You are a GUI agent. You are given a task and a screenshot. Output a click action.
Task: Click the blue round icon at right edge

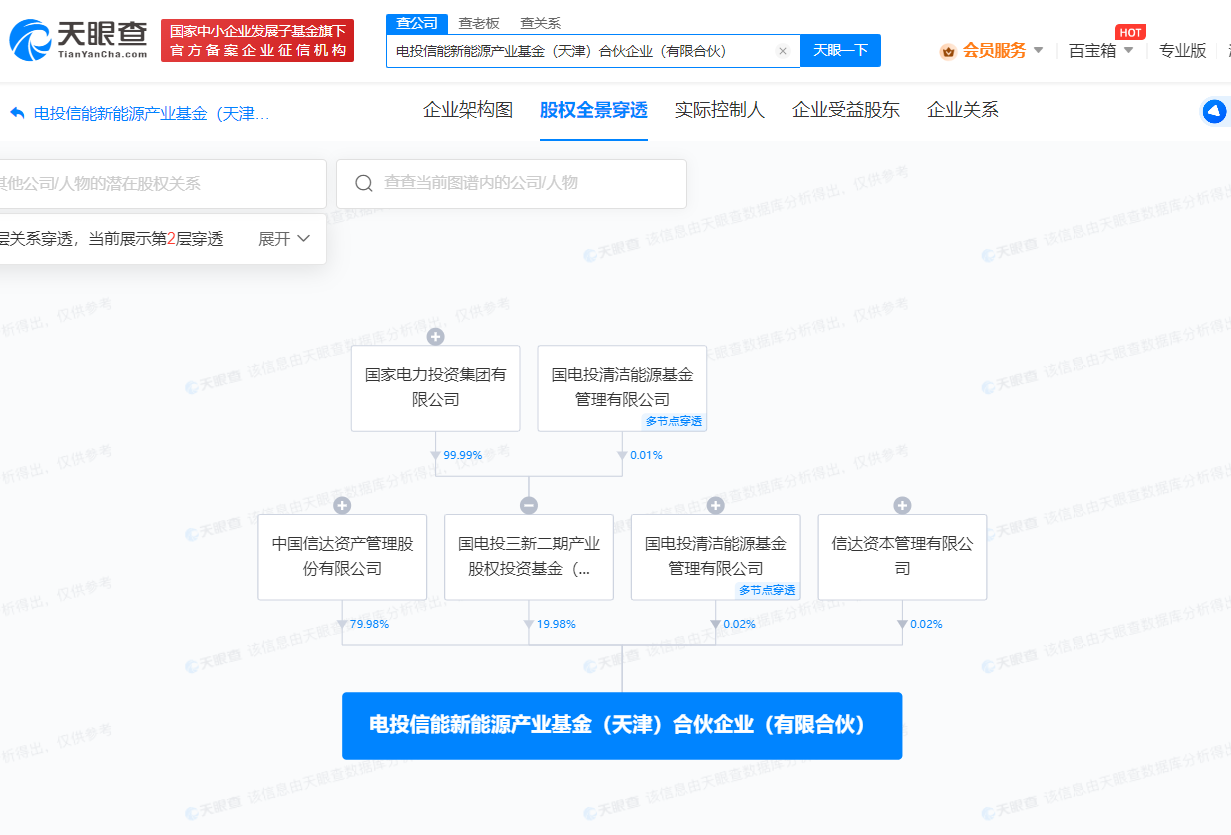(x=1214, y=111)
